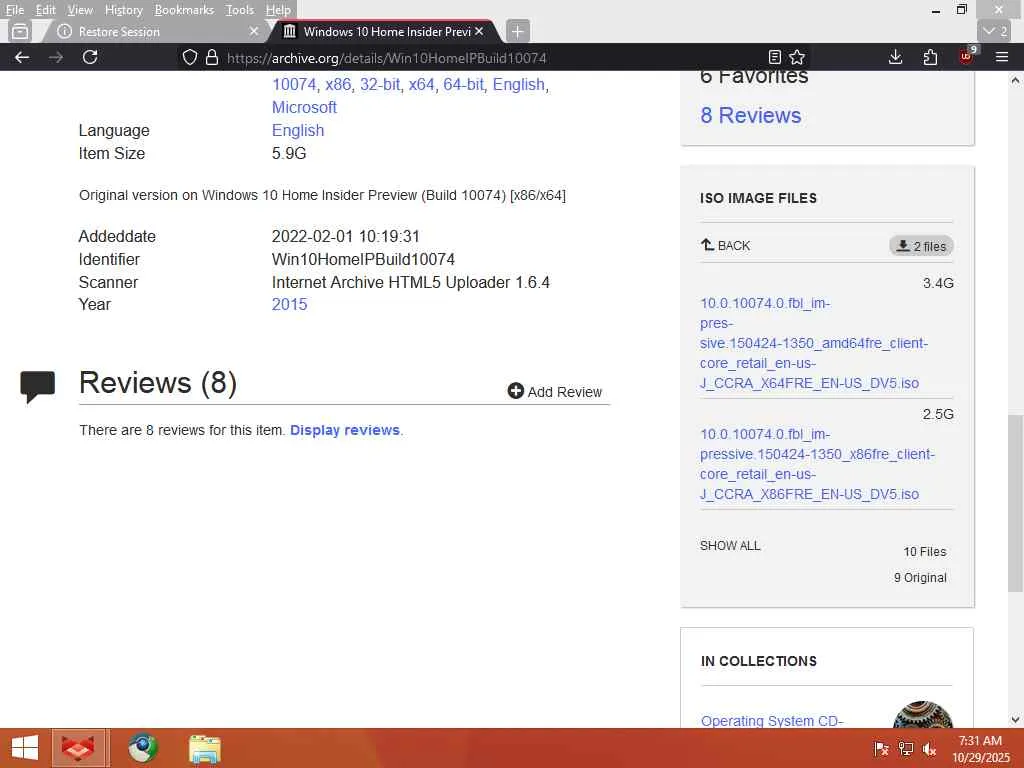Viewport: 1024px width, 768px height.
Task: Open the Tools menu
Action: (x=240, y=10)
